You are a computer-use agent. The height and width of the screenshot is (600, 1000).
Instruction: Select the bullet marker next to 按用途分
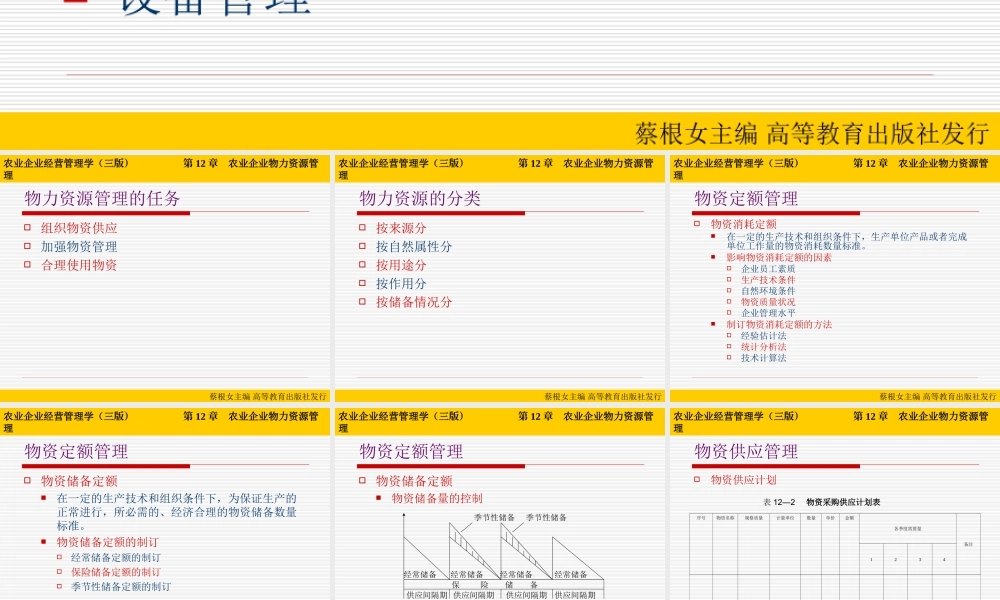(x=362, y=265)
